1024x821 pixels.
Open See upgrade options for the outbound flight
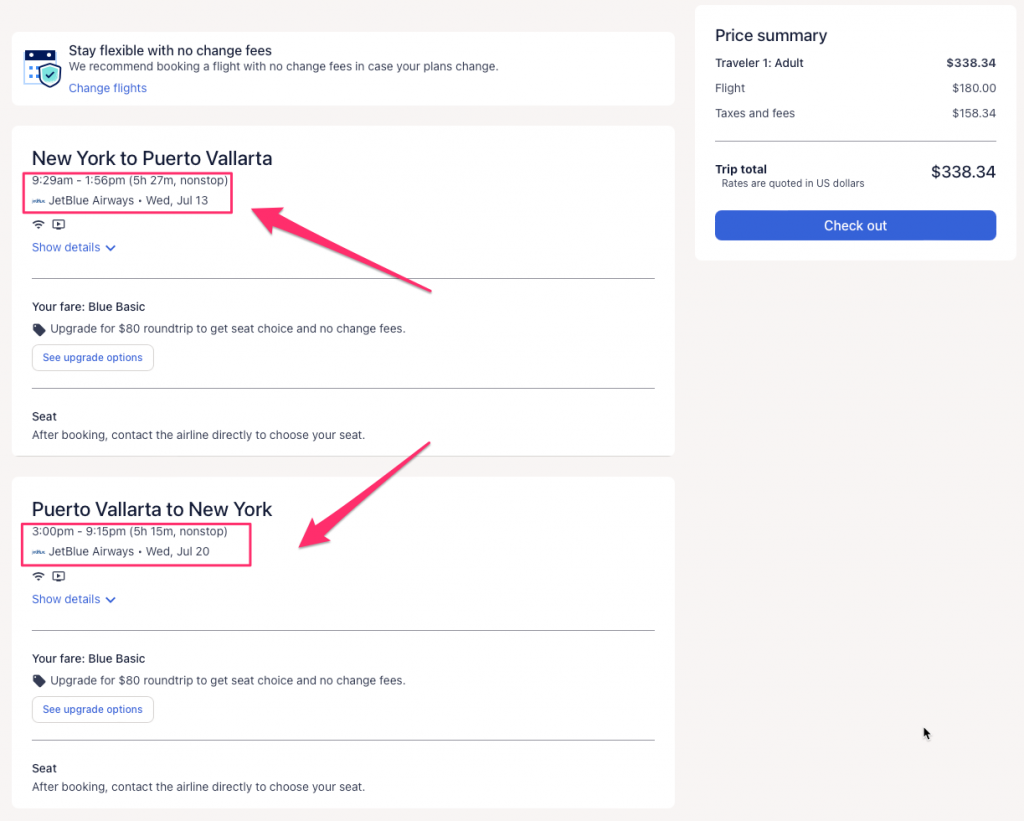(93, 357)
